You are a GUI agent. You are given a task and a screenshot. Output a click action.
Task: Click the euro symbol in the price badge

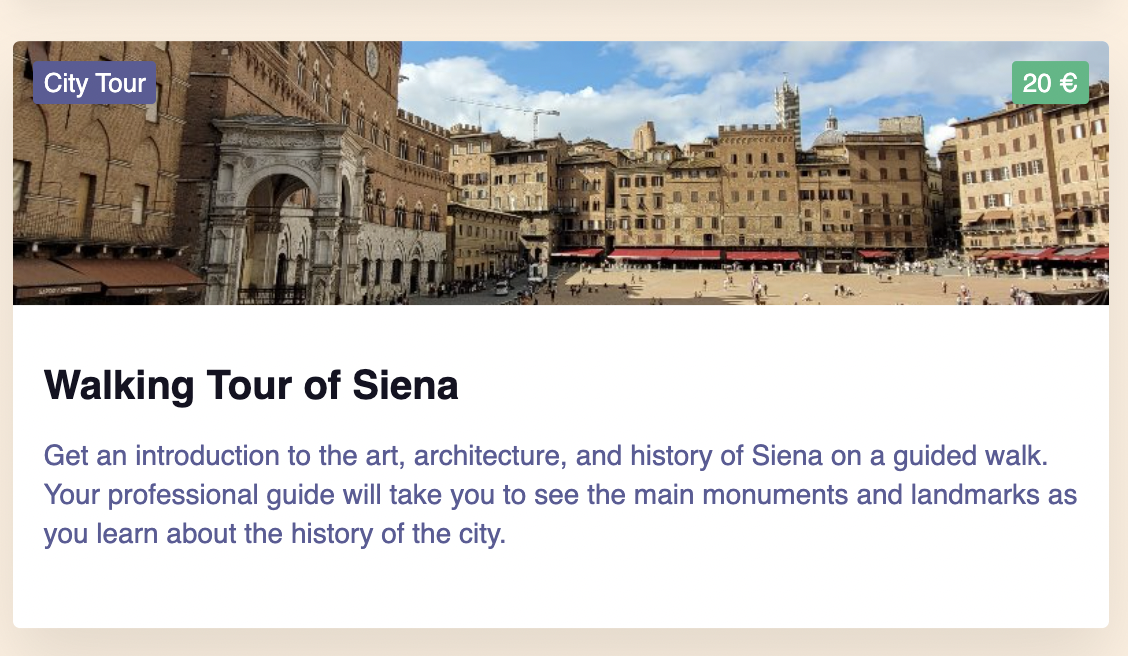1068,83
